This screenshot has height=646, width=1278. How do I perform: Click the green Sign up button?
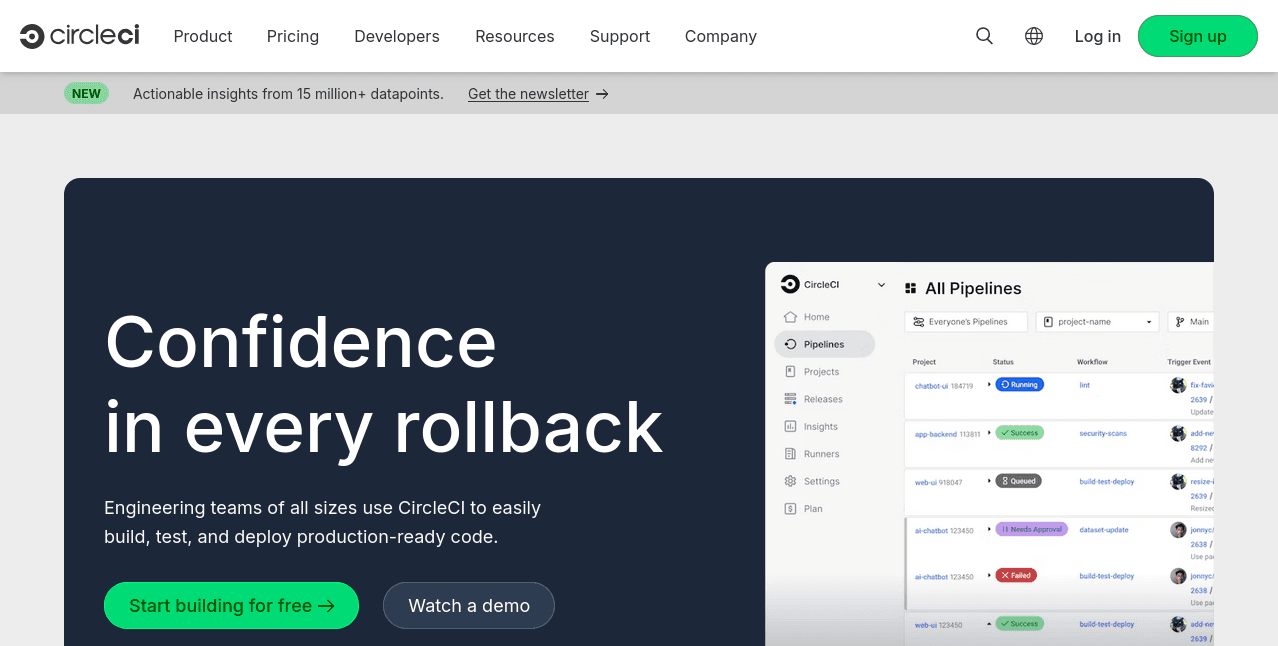[1198, 36]
